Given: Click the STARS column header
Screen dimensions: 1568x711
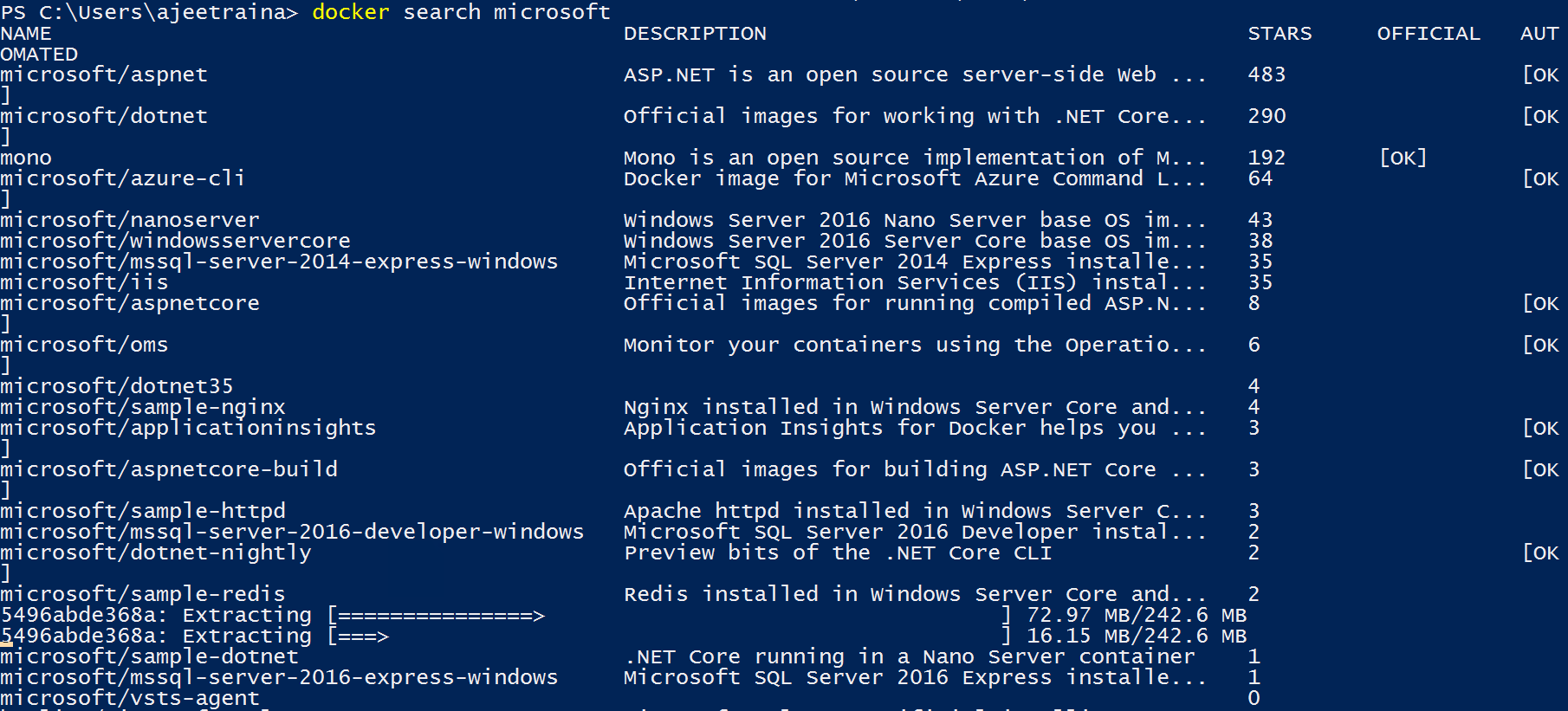Looking at the screenshot, I should click(x=1280, y=34).
